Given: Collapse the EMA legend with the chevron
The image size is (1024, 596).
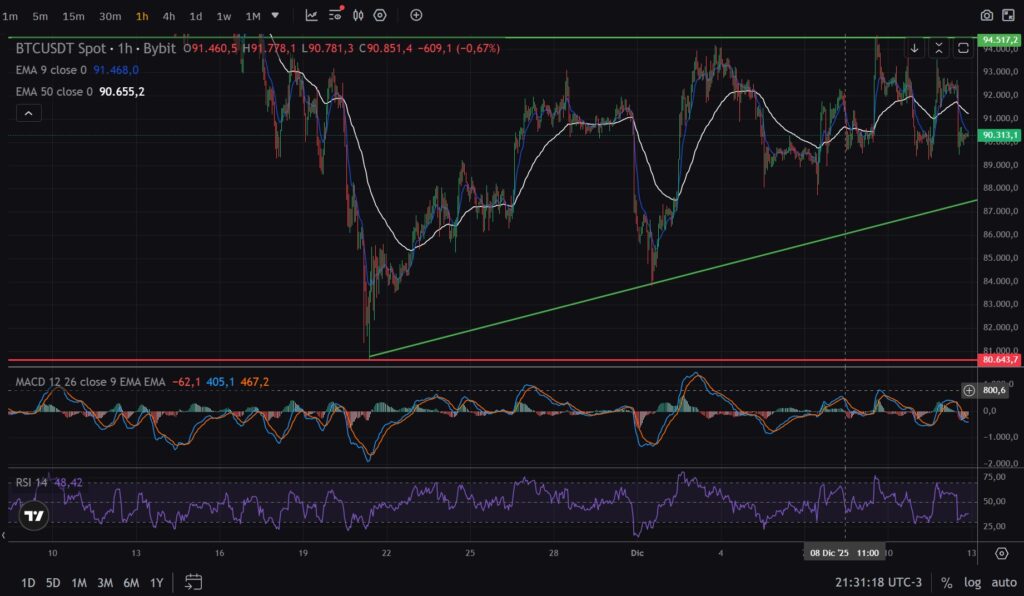Looking at the screenshot, I should coord(29,112).
